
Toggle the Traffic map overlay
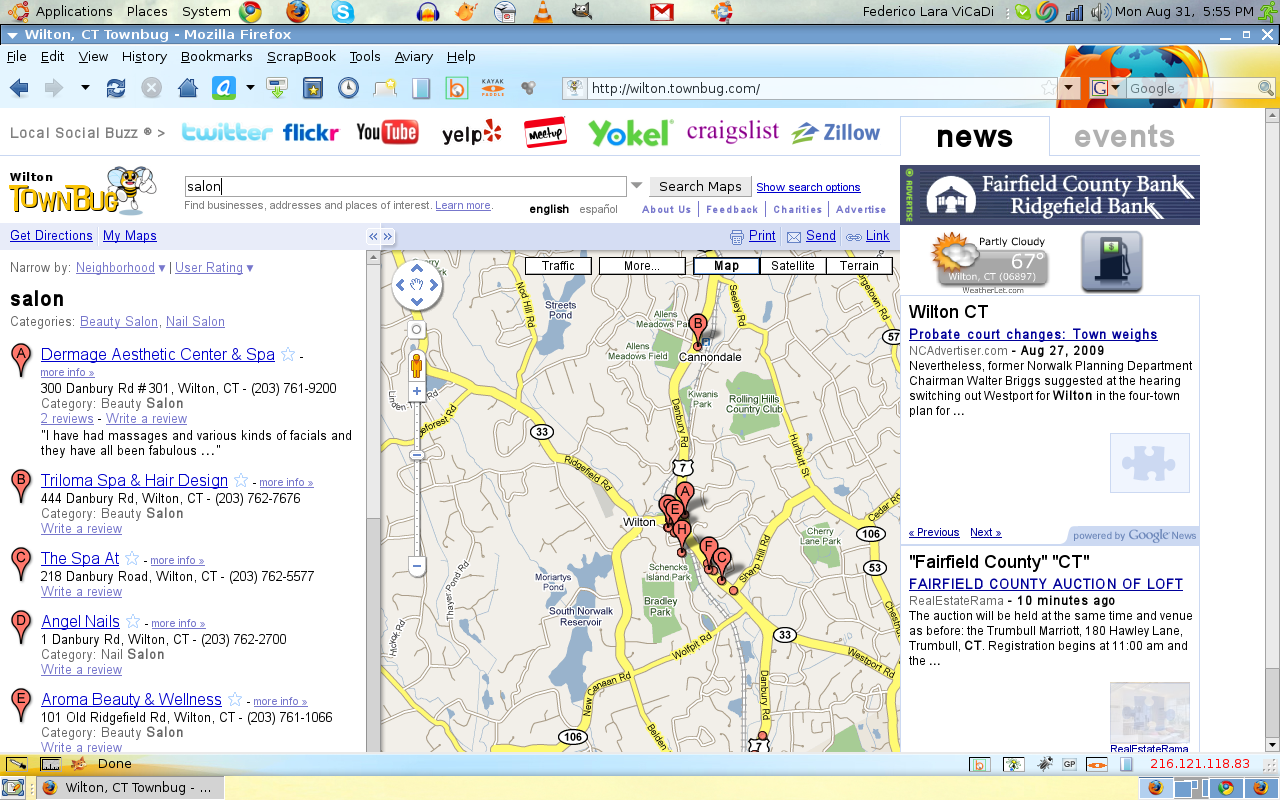(558, 266)
